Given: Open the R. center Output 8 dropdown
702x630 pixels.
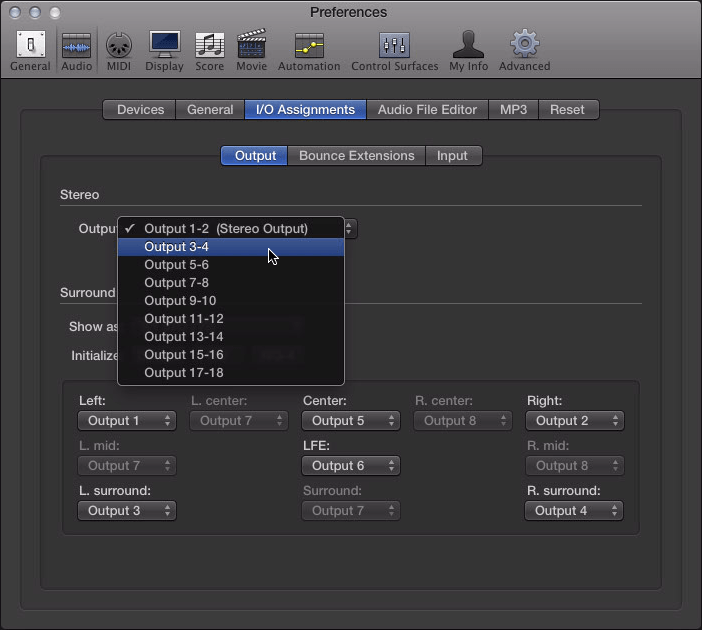Looking at the screenshot, I should (462, 420).
